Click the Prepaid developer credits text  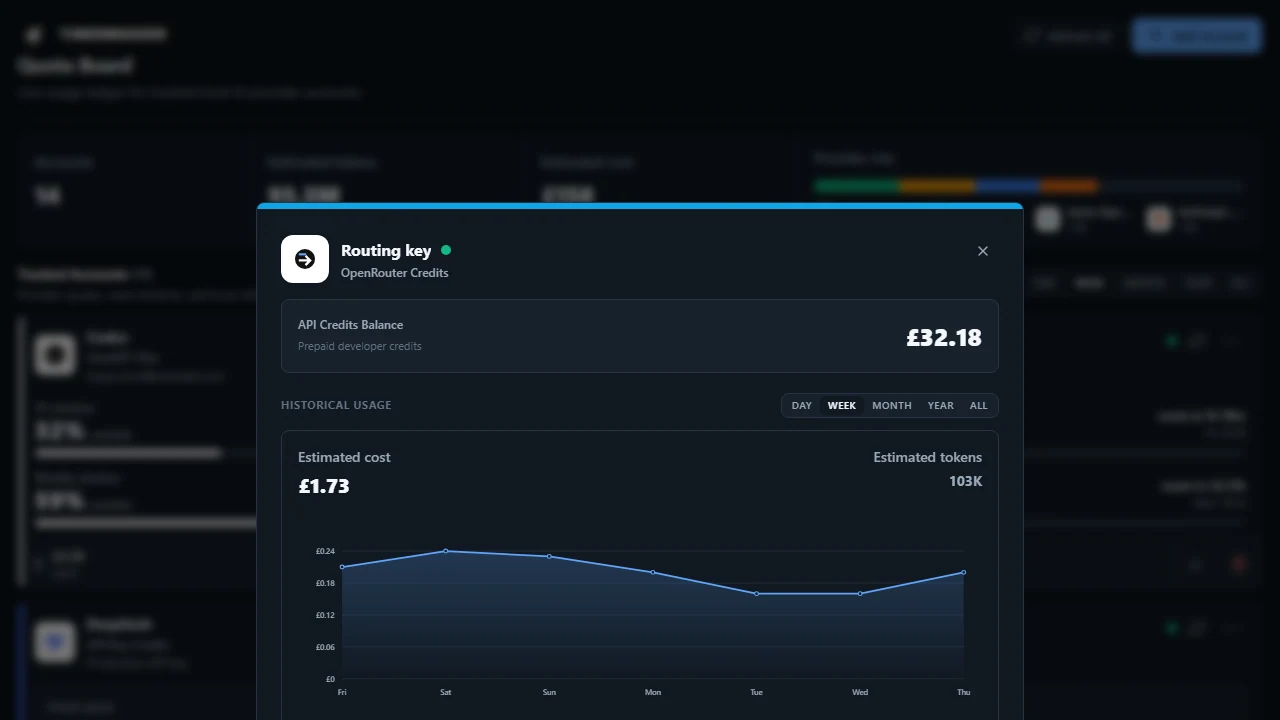pyautogui.click(x=360, y=346)
